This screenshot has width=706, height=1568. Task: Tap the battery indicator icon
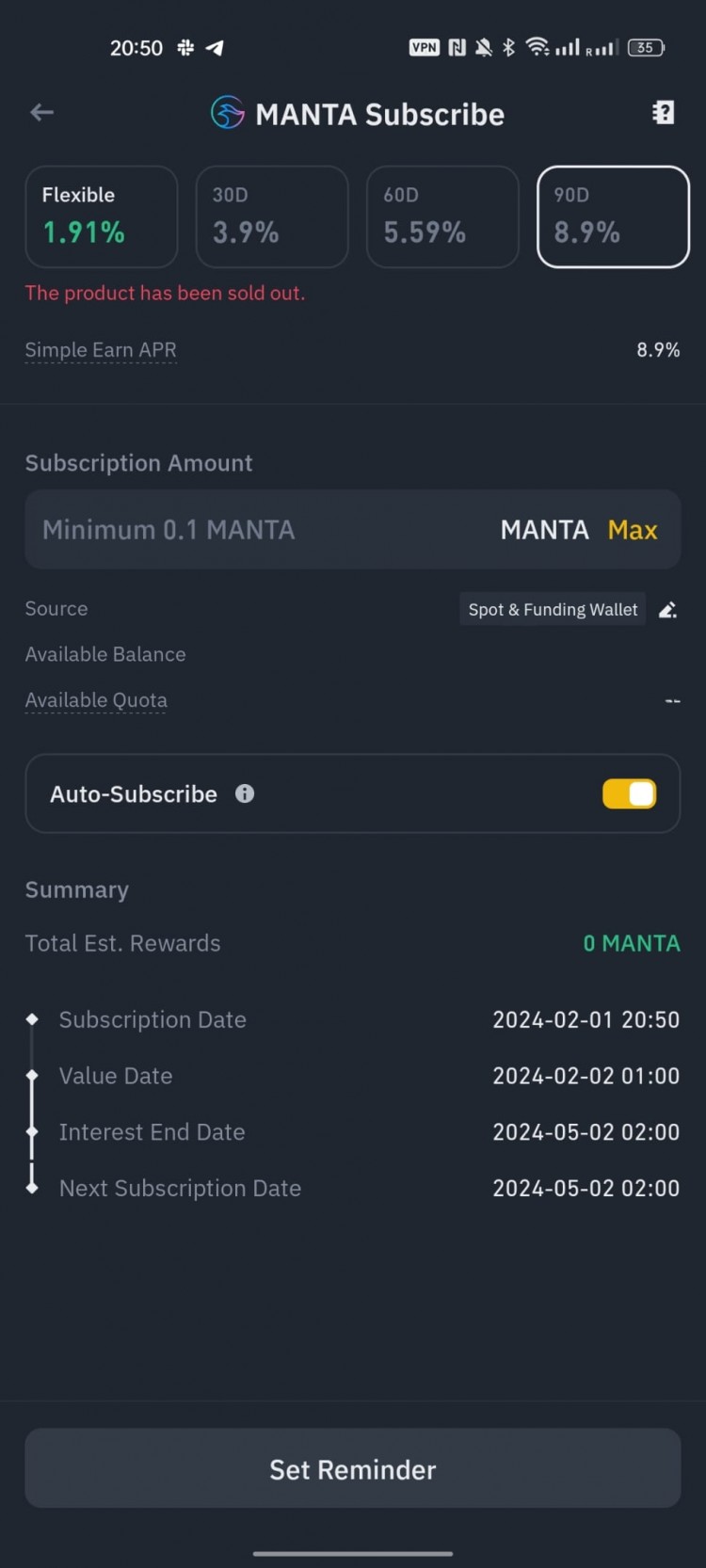[x=647, y=47]
